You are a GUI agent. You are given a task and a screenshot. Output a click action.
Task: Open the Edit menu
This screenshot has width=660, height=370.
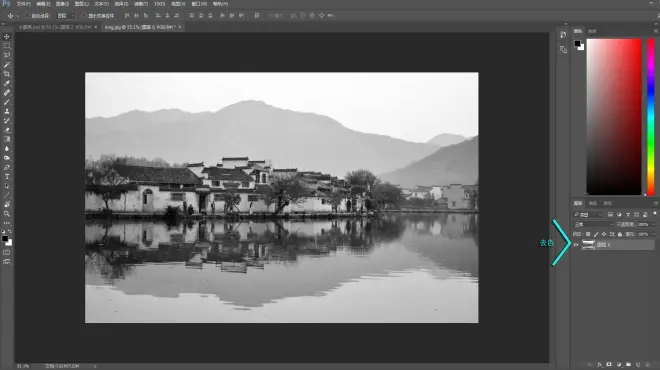(43, 4)
